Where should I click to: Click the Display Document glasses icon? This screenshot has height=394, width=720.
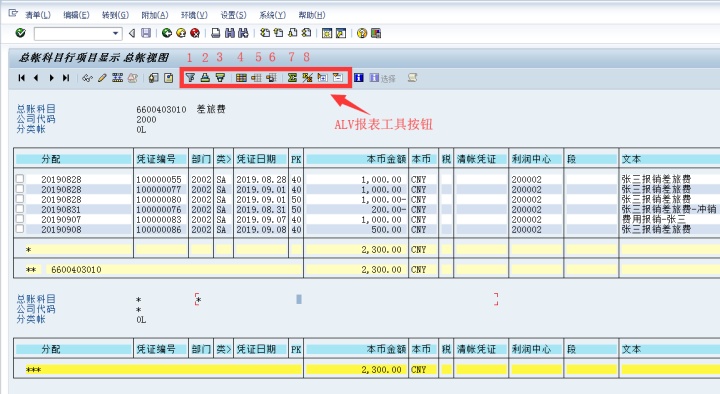(x=87, y=78)
